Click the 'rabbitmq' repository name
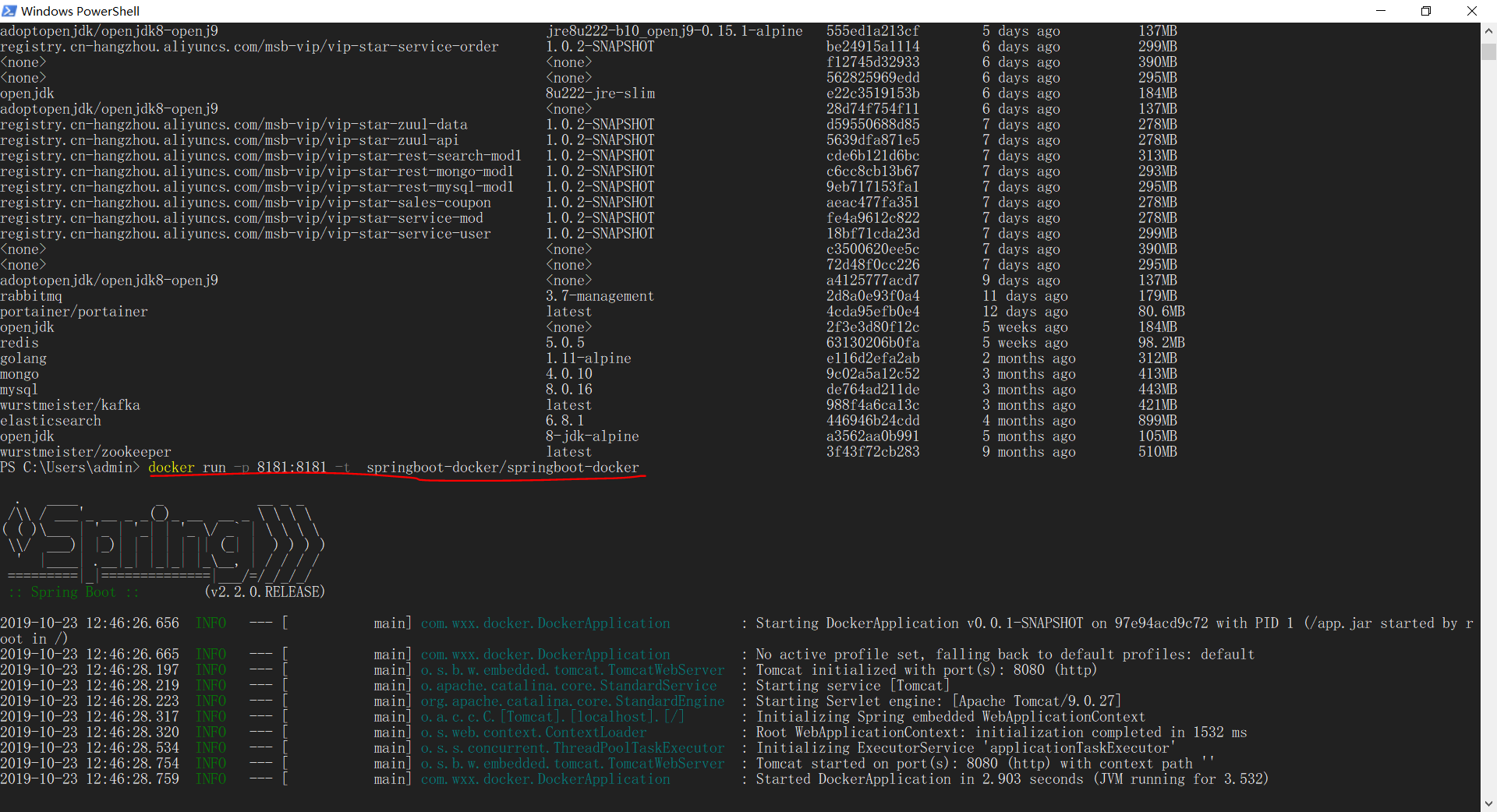This screenshot has height=812, width=1497. pos(31,296)
